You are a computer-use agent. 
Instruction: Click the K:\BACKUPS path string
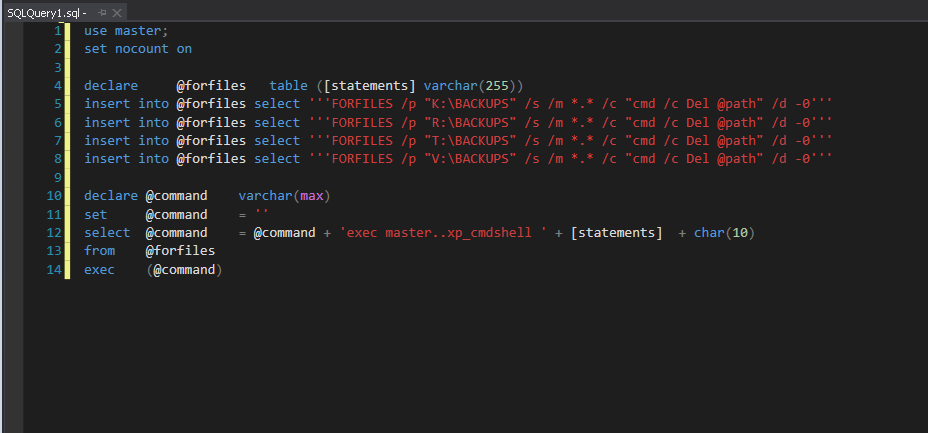point(471,104)
